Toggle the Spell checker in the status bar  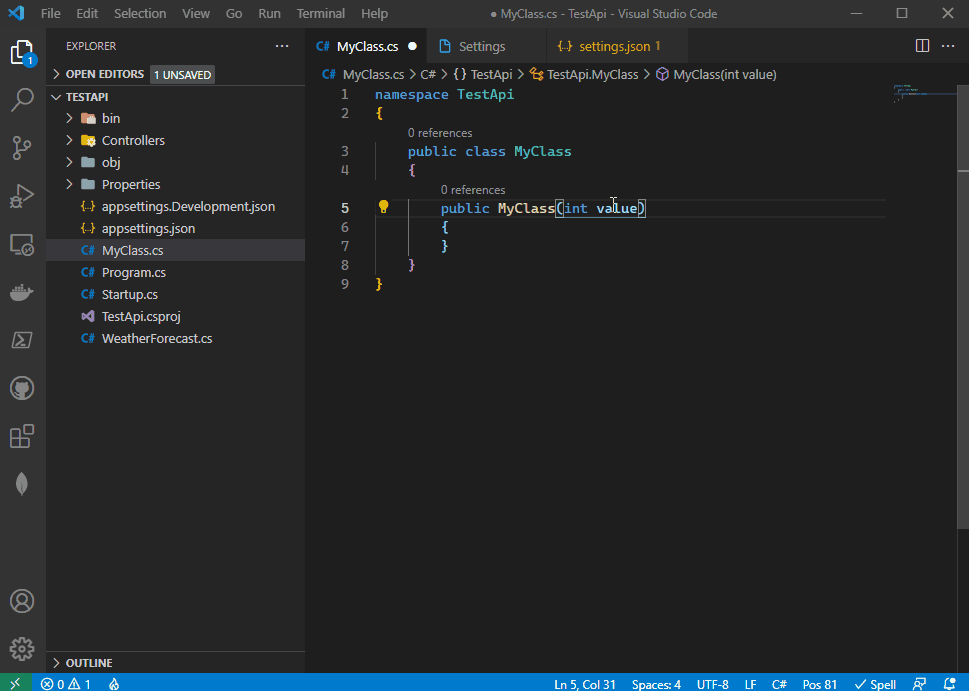pyautogui.click(x=874, y=684)
